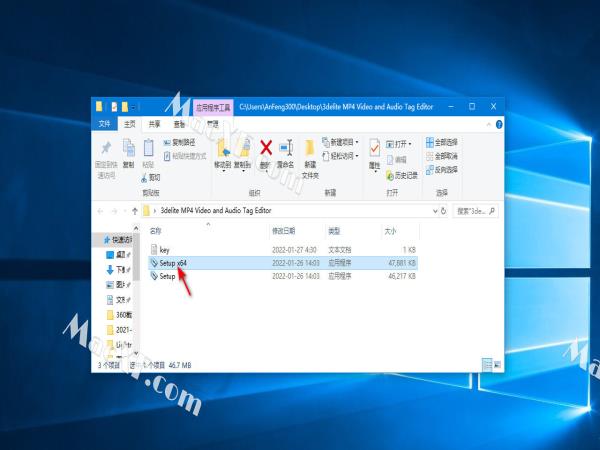Open the 文件 (File) menu tab
The width and height of the screenshot is (600, 450).
[104, 124]
